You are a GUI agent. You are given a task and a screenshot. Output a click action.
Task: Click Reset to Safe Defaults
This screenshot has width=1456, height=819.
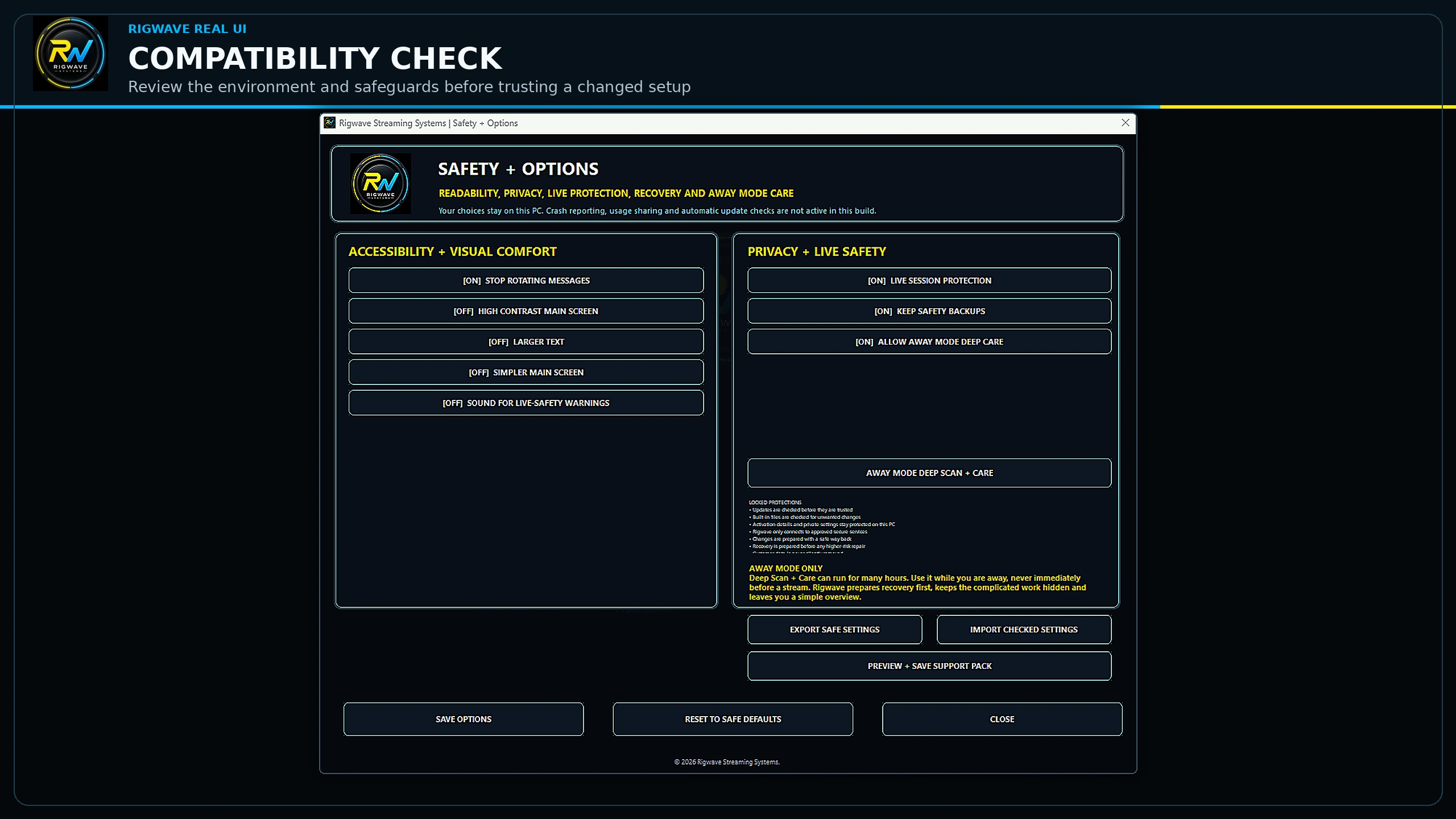coord(733,719)
